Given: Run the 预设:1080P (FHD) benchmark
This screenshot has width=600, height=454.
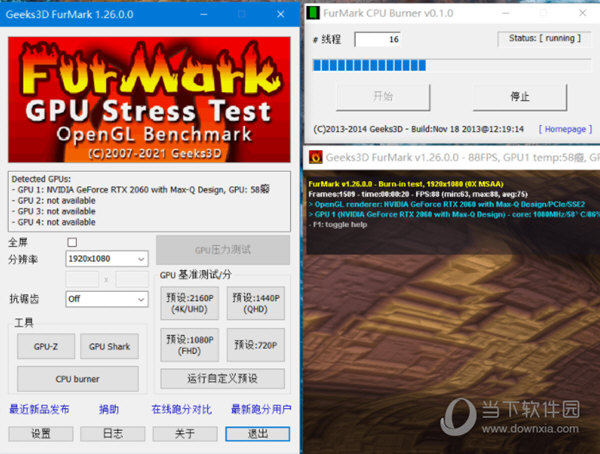Looking at the screenshot, I should (x=189, y=345).
